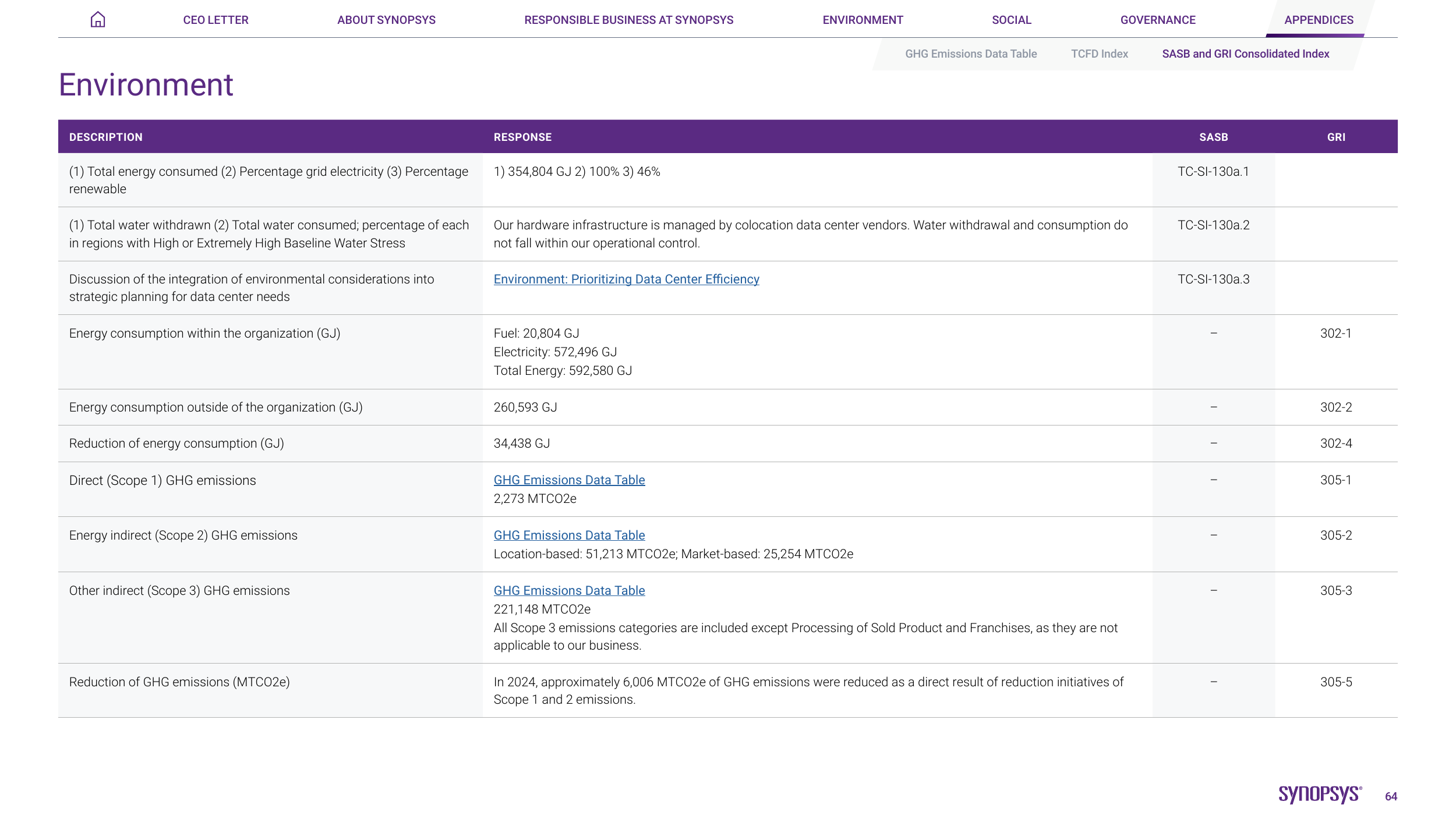The image size is (1456, 819).
Task: Click the RESPONSE column header
Action: click(x=523, y=137)
